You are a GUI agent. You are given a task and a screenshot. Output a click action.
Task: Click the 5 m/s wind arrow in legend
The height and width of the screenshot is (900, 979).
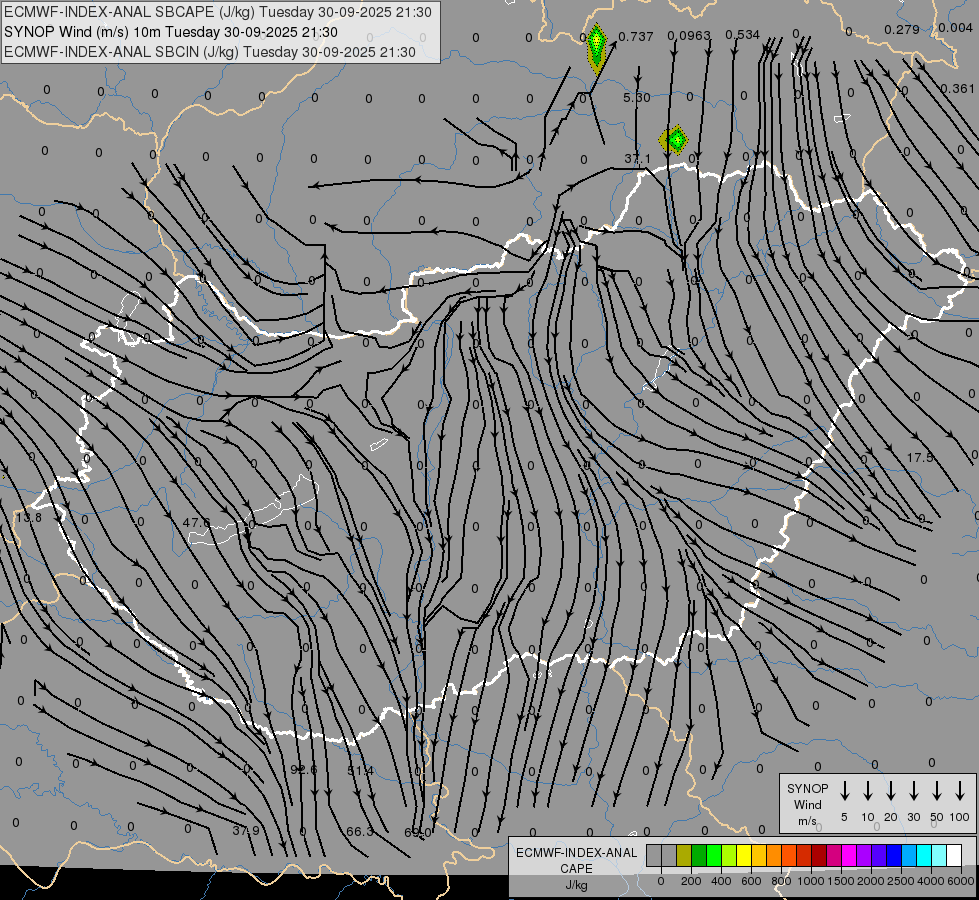845,791
